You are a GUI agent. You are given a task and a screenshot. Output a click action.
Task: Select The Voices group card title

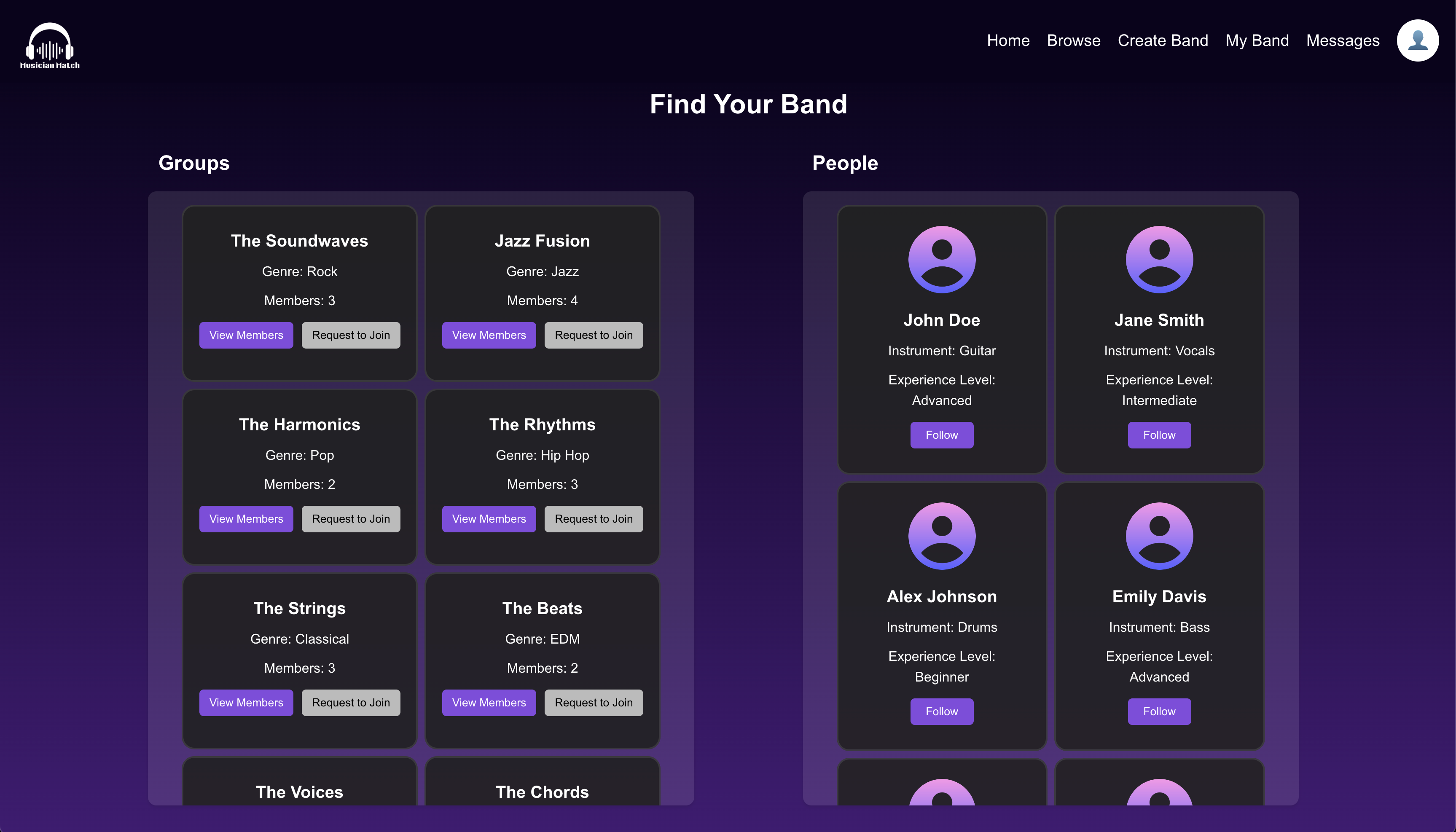coord(299,792)
